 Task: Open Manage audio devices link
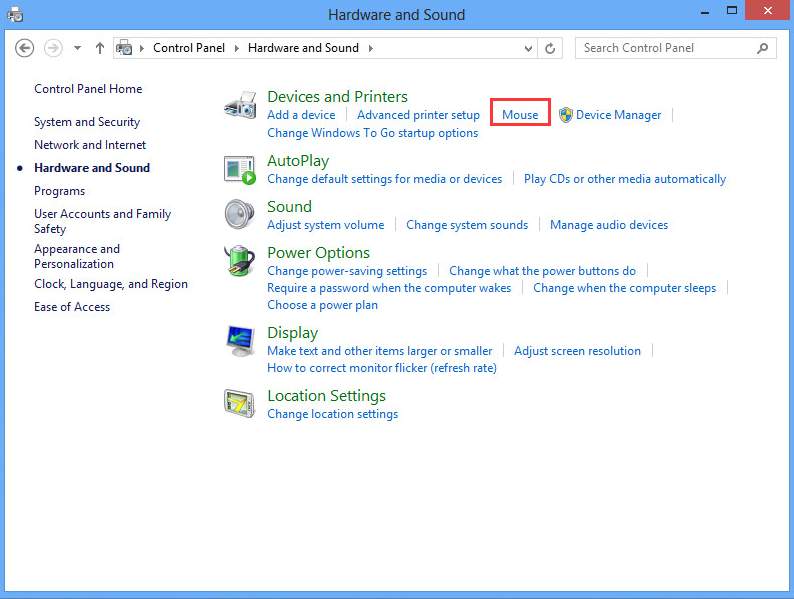608,225
